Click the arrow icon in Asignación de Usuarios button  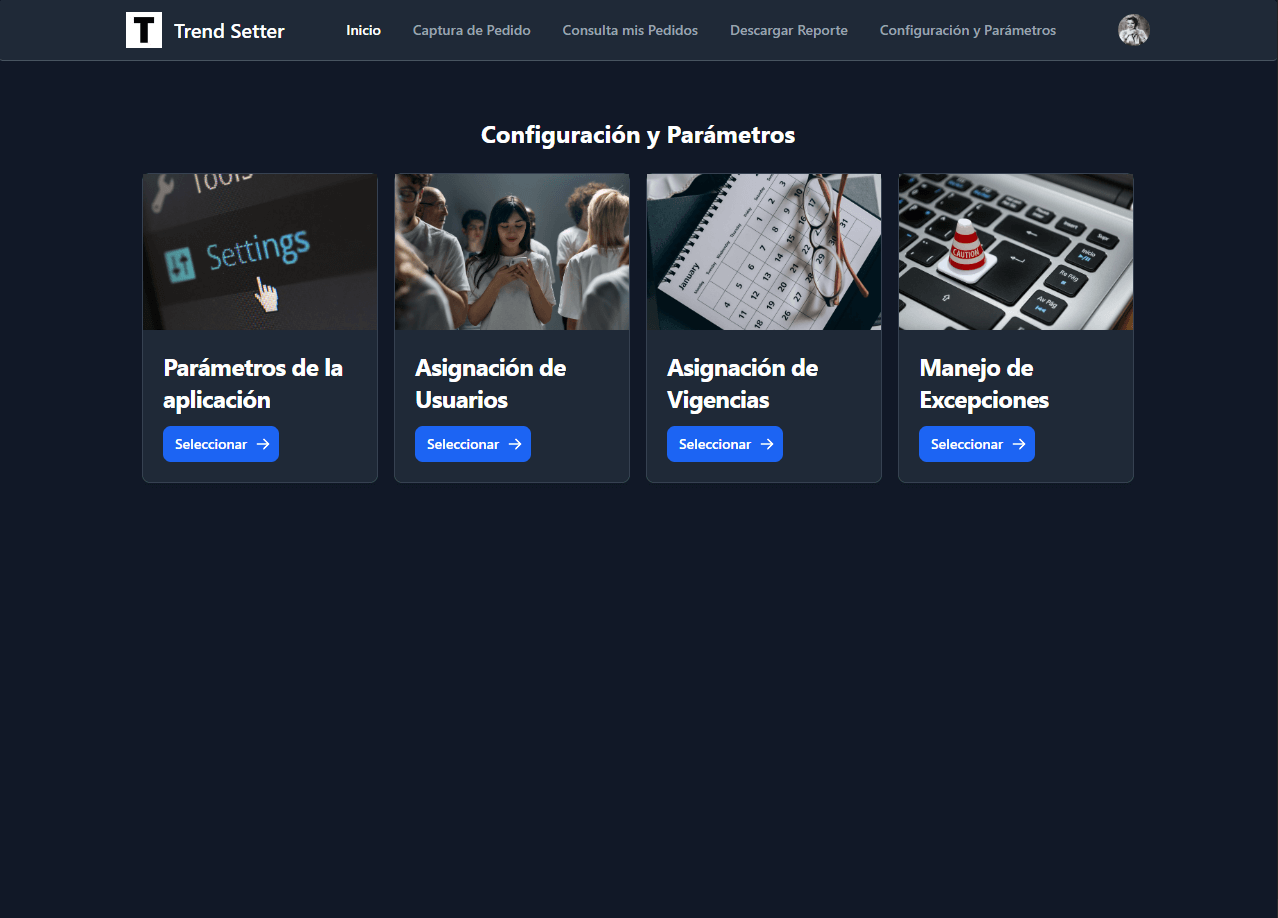point(515,444)
